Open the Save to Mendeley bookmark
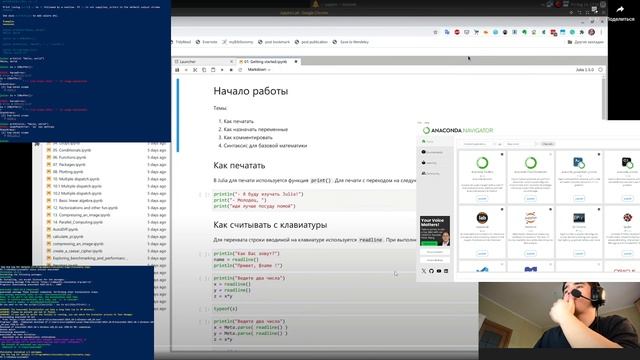Image resolution: width=640 pixels, height=360 pixels. tap(351, 42)
